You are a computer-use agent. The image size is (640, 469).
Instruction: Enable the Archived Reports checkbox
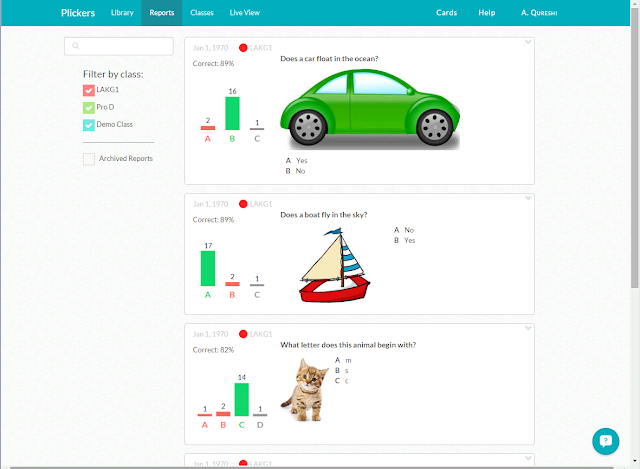(89, 159)
